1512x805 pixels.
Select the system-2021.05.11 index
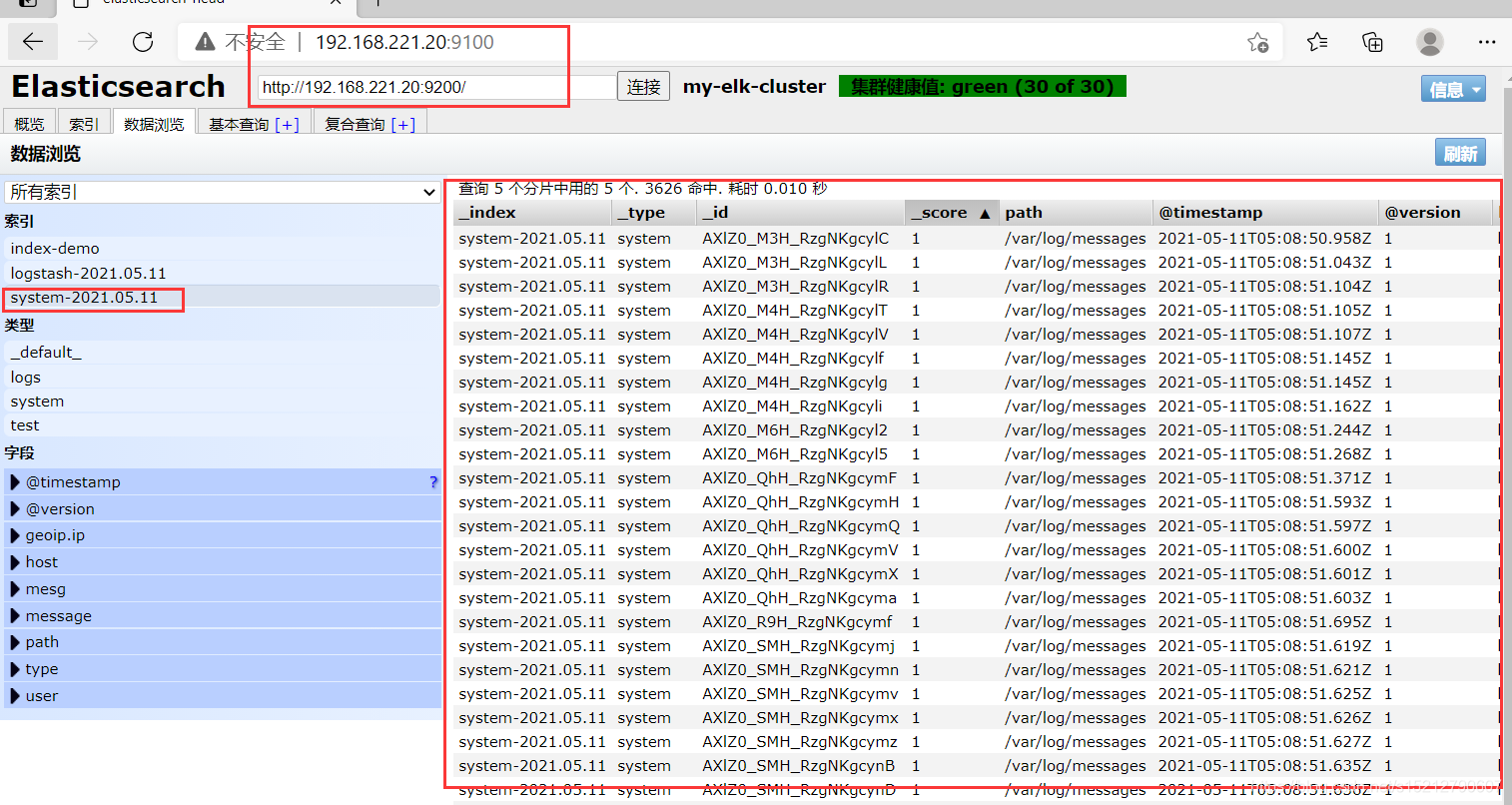222,297
